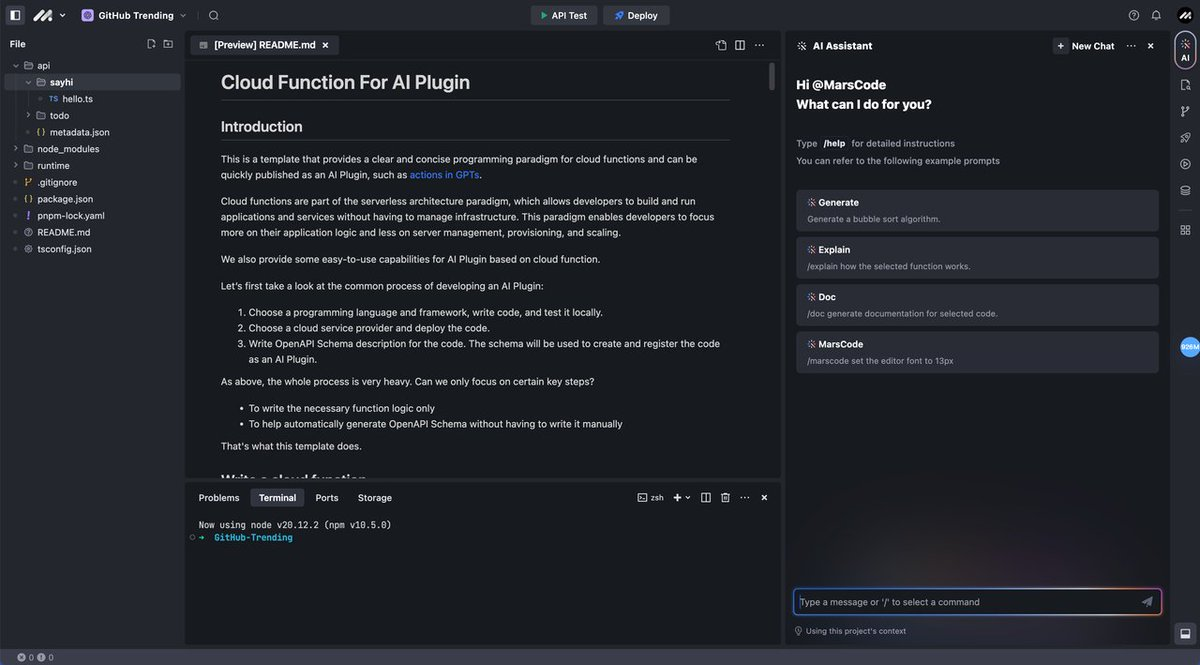This screenshot has width=1200, height=665.
Task: Switch to the Problems tab
Action: click(219, 498)
